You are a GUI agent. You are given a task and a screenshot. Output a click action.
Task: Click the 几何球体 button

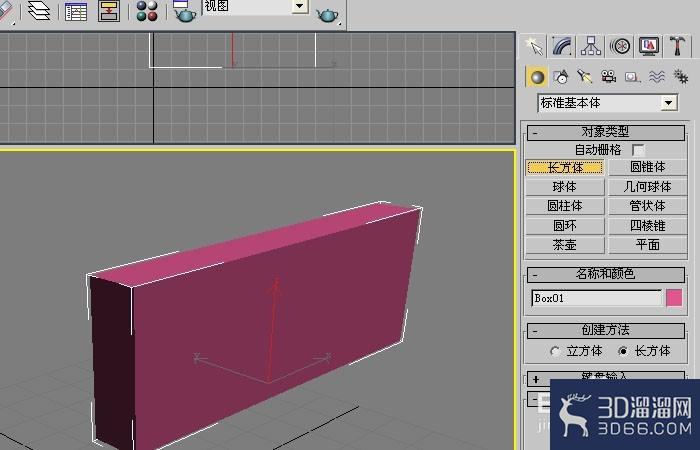coord(647,187)
